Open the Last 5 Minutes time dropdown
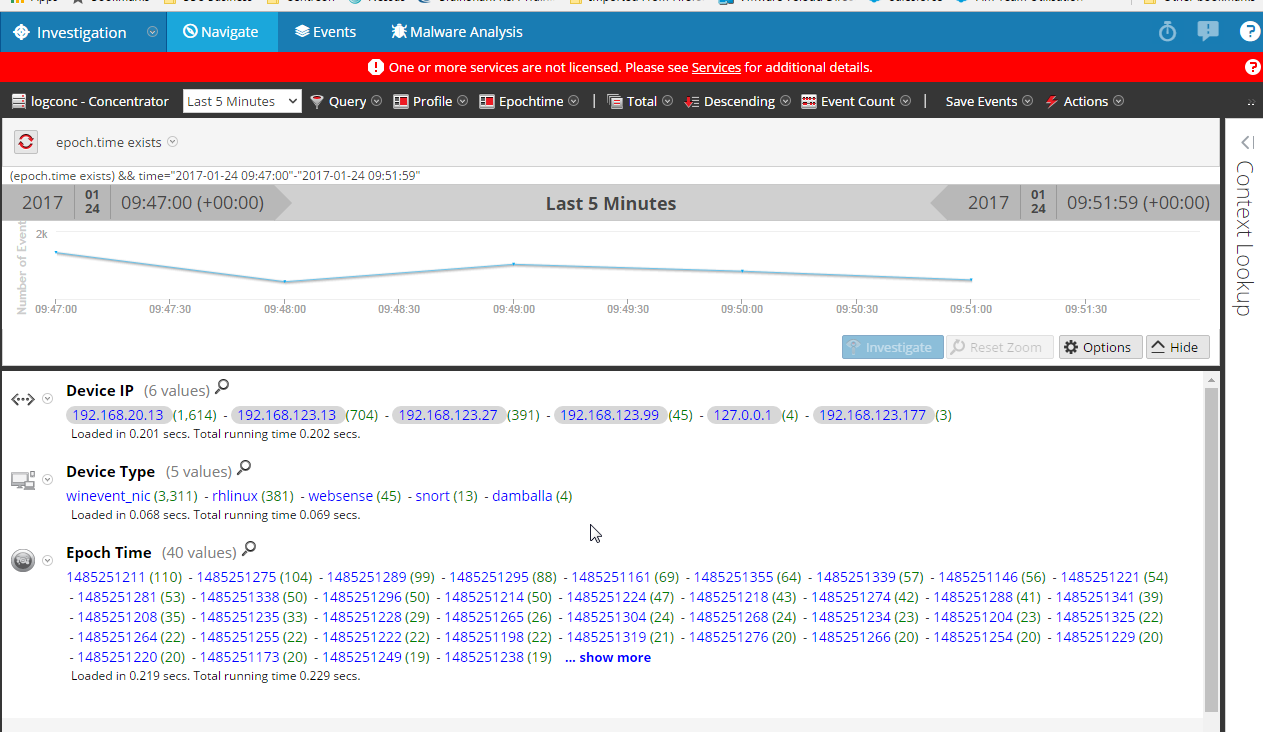This screenshot has height=732, width=1263. click(x=242, y=101)
